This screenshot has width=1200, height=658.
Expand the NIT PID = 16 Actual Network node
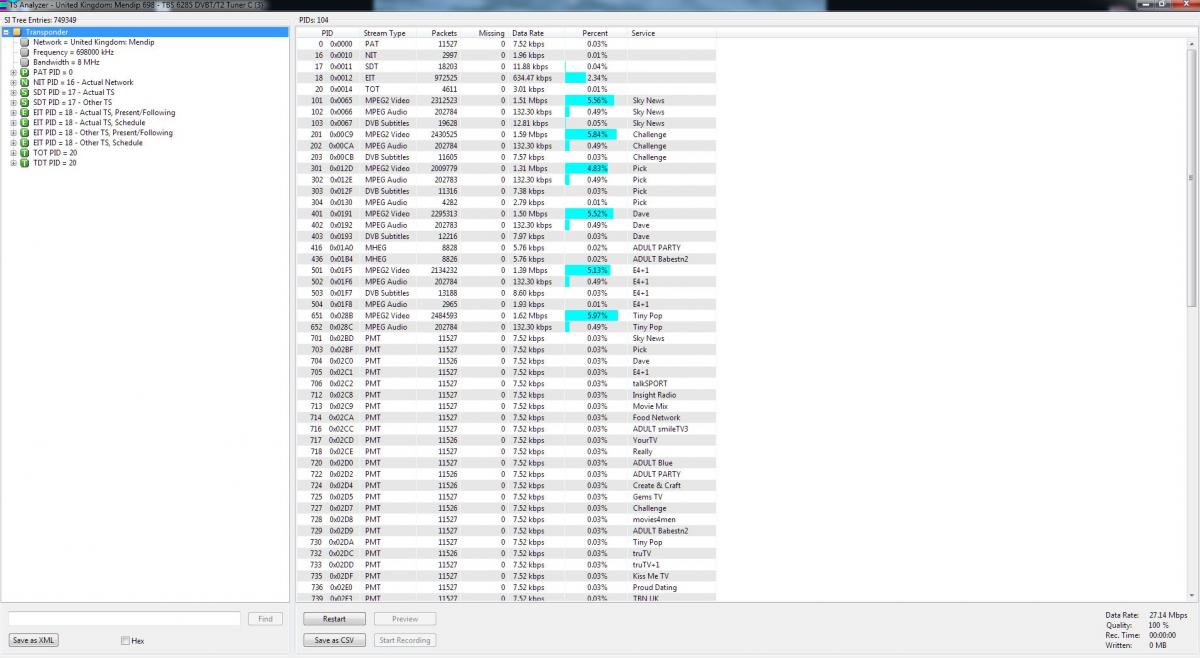pos(14,82)
